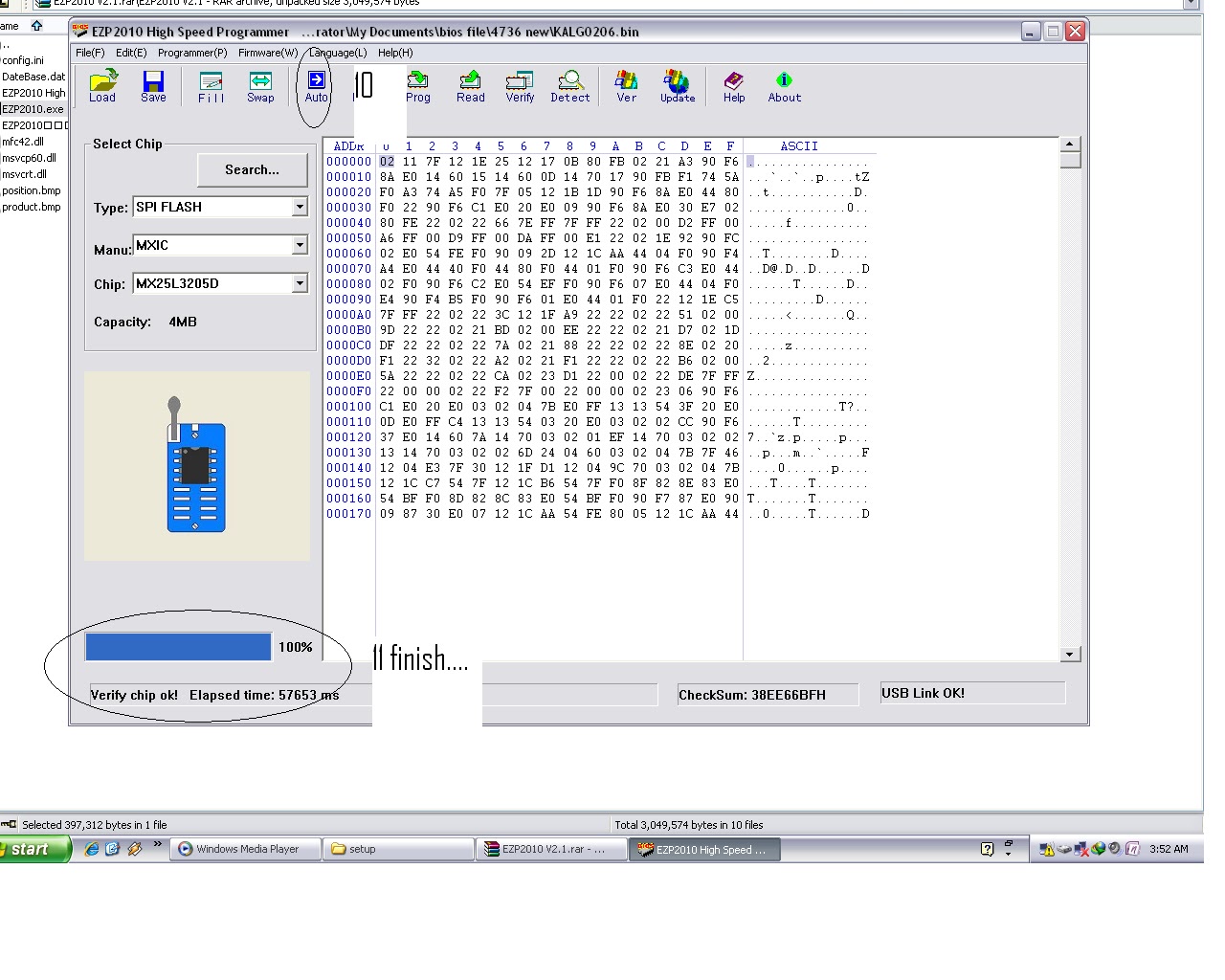
Task: Select position.bmp in the WinRAR file list
Action: [31, 190]
